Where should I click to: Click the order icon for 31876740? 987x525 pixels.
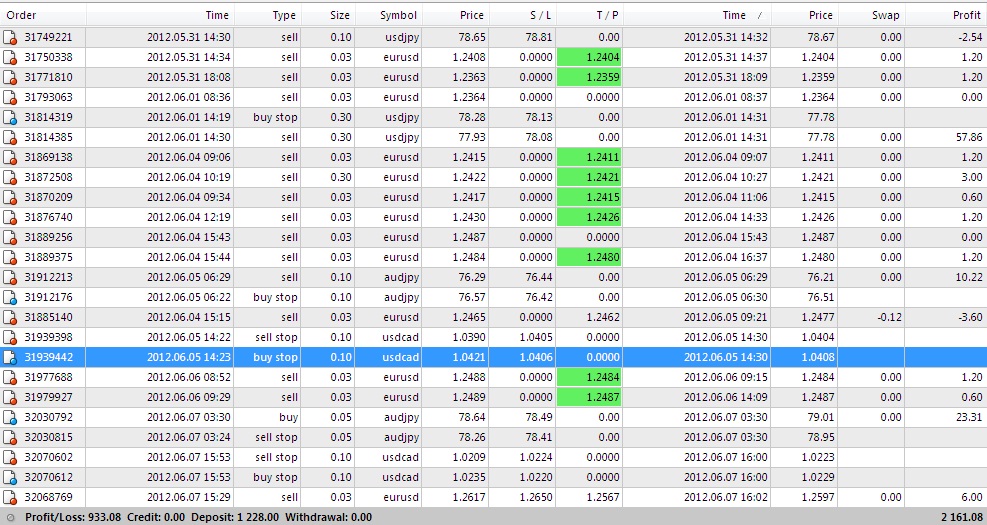10,218
